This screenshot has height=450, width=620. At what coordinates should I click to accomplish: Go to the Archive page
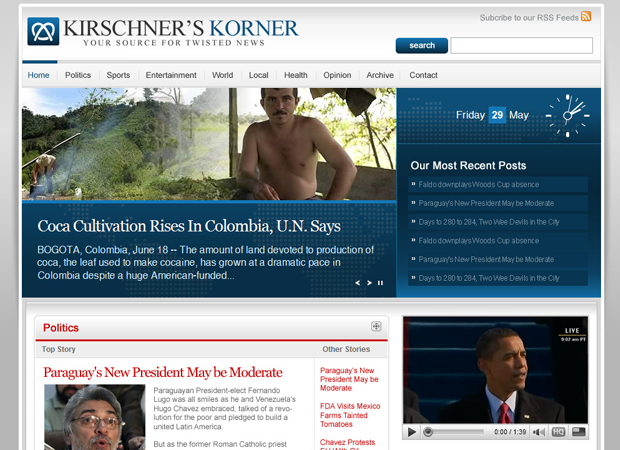(380, 75)
